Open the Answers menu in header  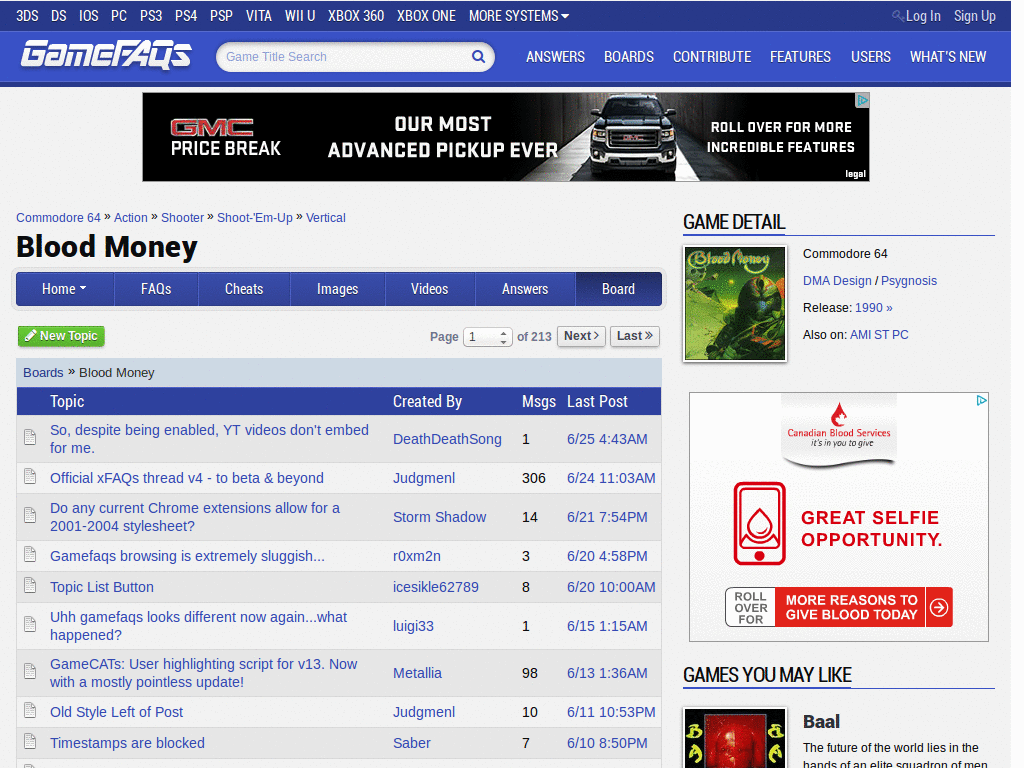(x=556, y=57)
